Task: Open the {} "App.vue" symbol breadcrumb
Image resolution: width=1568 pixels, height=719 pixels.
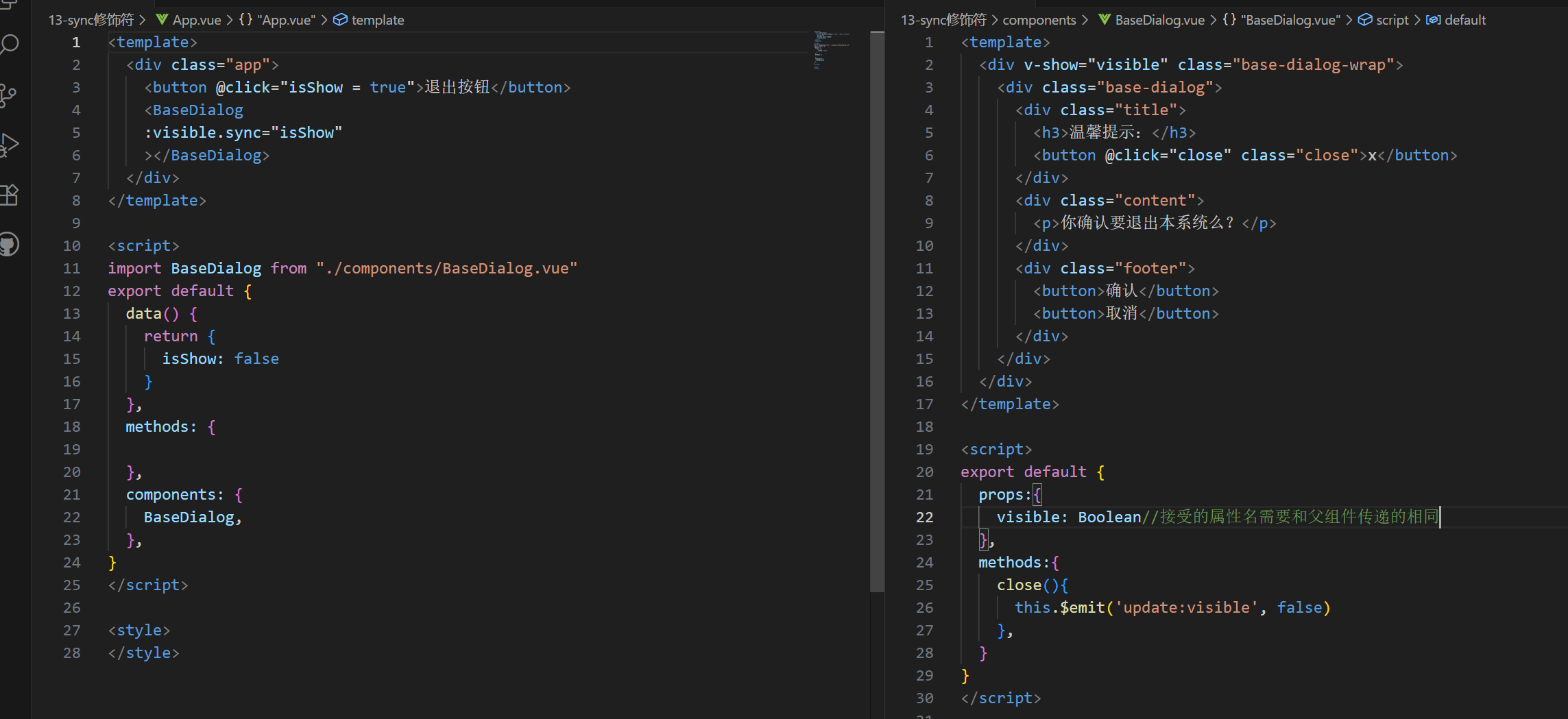Action: [x=277, y=20]
